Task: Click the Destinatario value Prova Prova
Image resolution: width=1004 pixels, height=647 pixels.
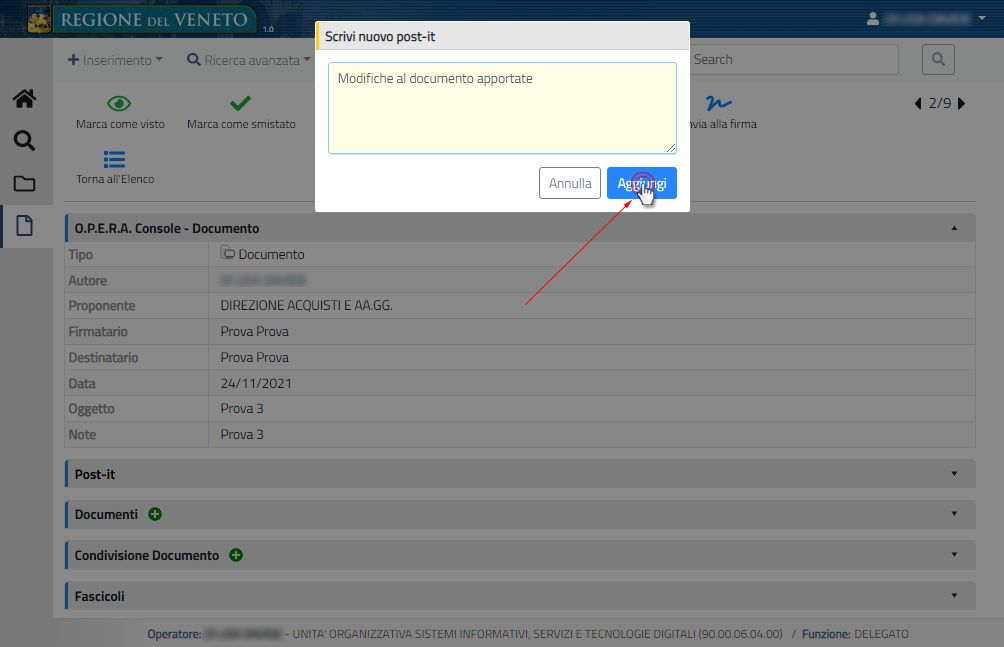Action: [x=255, y=357]
